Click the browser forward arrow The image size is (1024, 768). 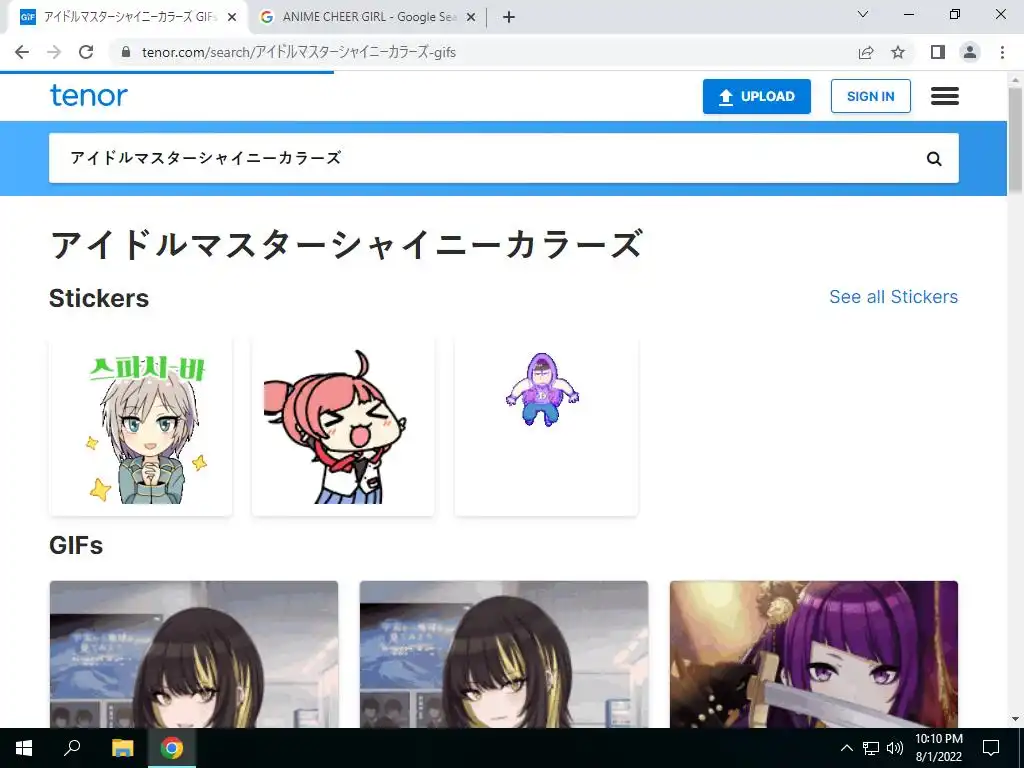(x=54, y=52)
